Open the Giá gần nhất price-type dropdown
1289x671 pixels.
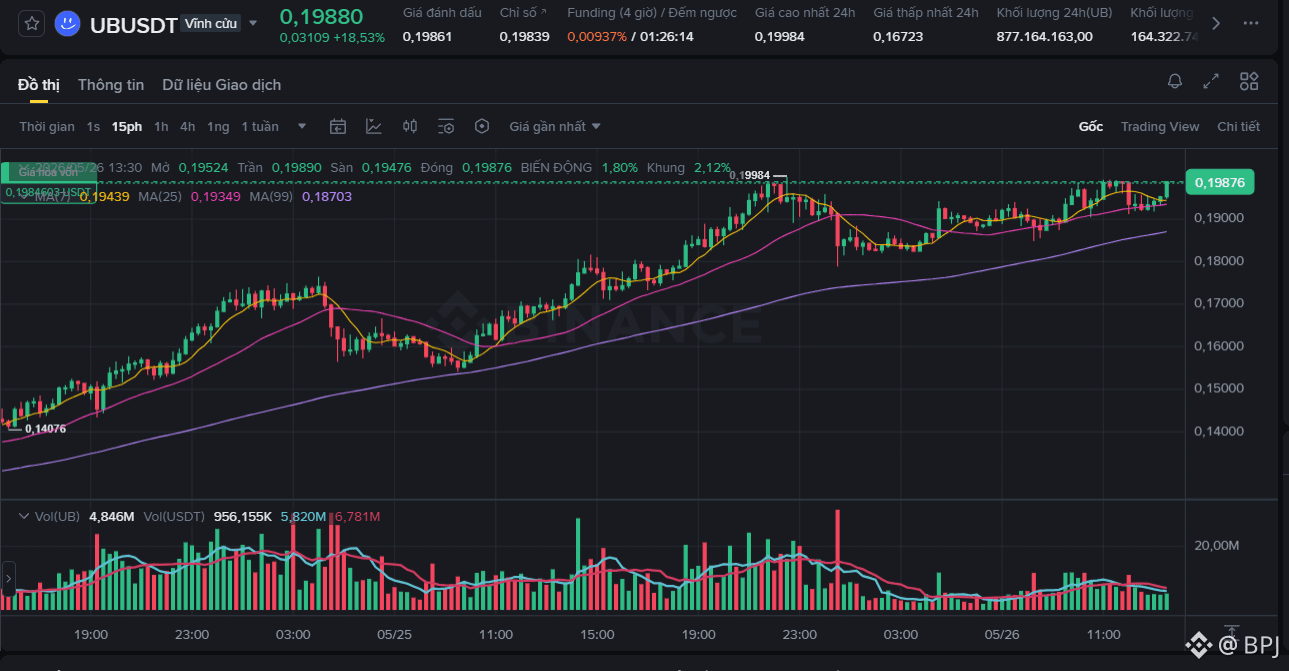click(x=555, y=126)
